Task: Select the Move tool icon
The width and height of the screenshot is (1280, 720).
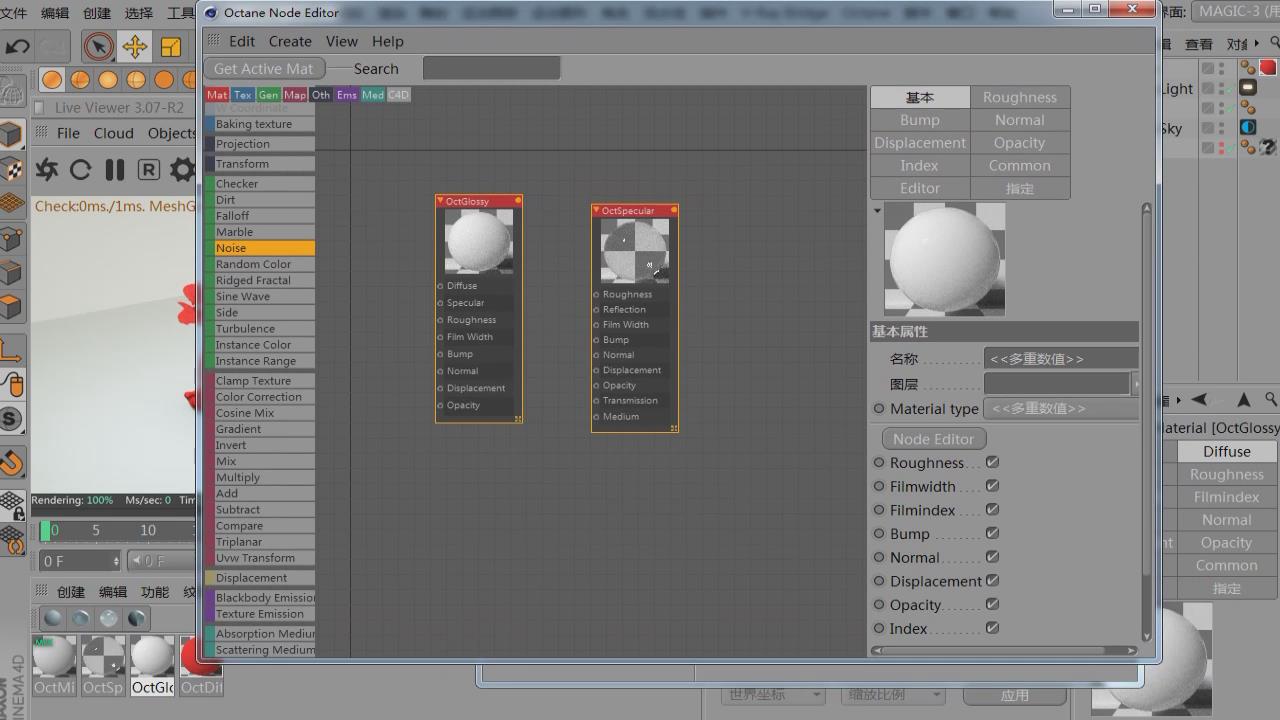Action: 134,46
